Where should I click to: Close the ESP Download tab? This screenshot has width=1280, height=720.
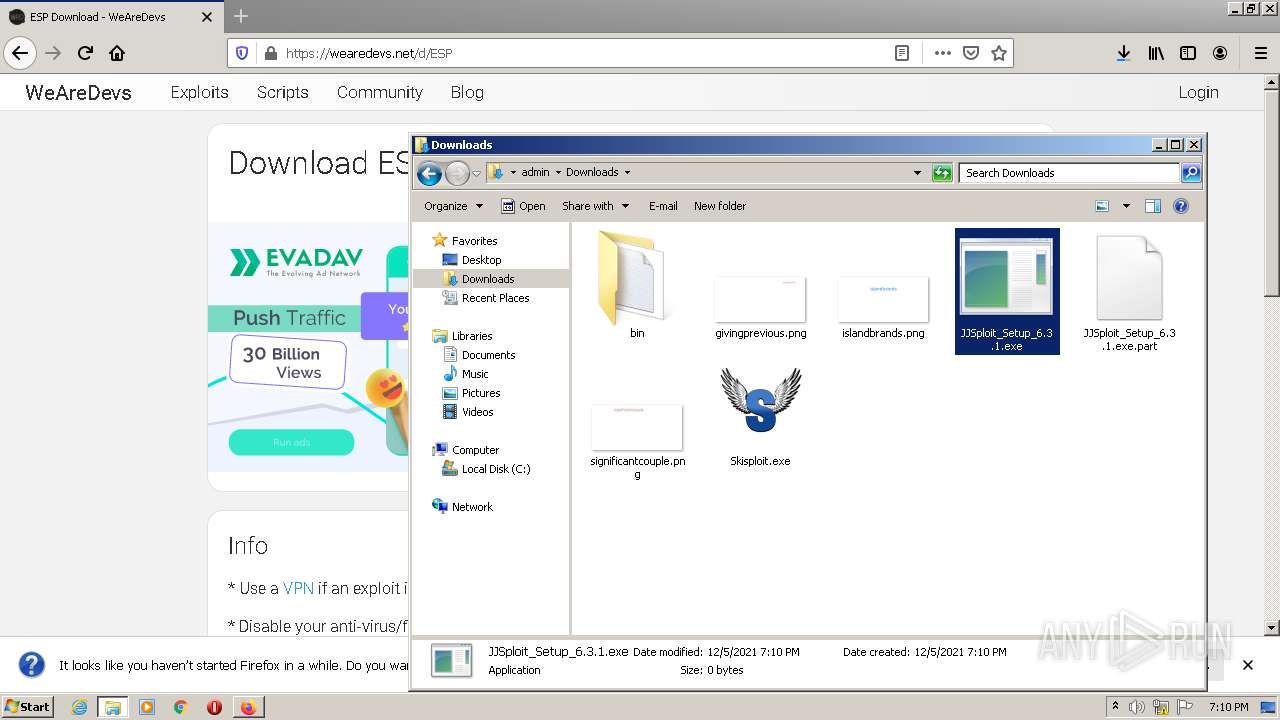tap(207, 17)
